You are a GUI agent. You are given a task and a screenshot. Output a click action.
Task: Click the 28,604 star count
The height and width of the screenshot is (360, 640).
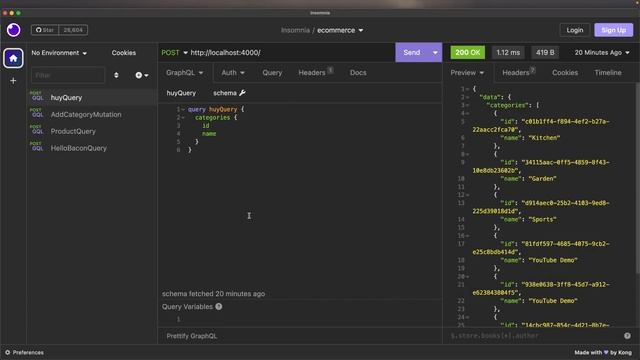click(x=73, y=30)
